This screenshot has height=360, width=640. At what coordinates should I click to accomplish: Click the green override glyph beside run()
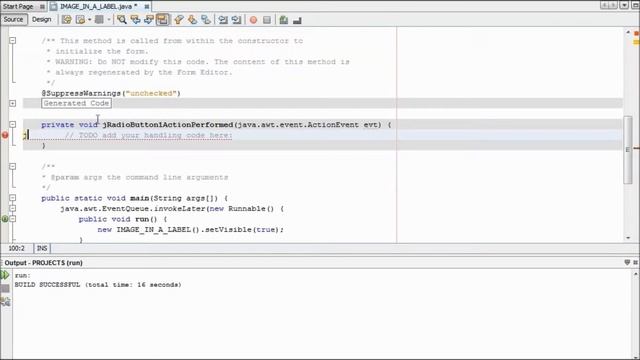pyautogui.click(x=5, y=219)
